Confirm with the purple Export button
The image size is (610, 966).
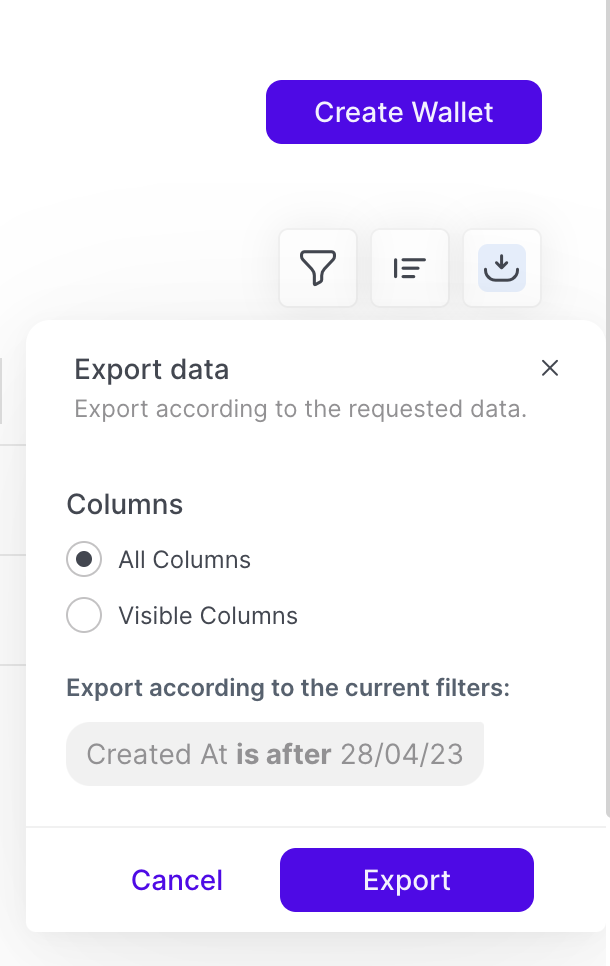pos(406,880)
